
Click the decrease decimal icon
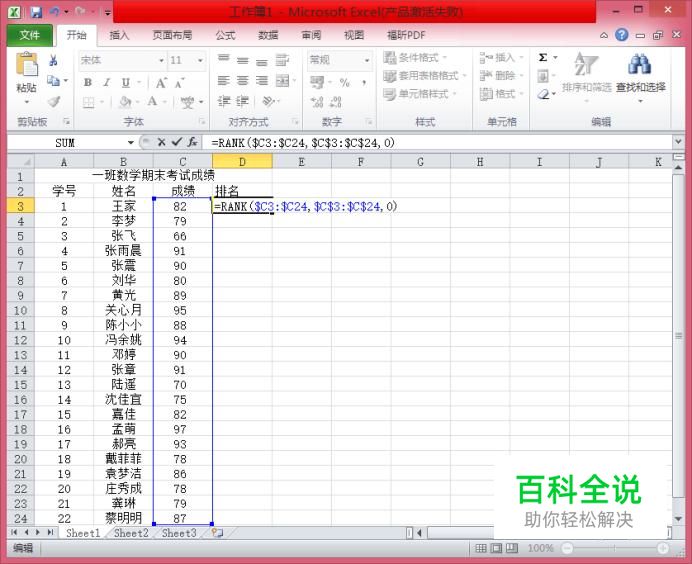tap(336, 102)
